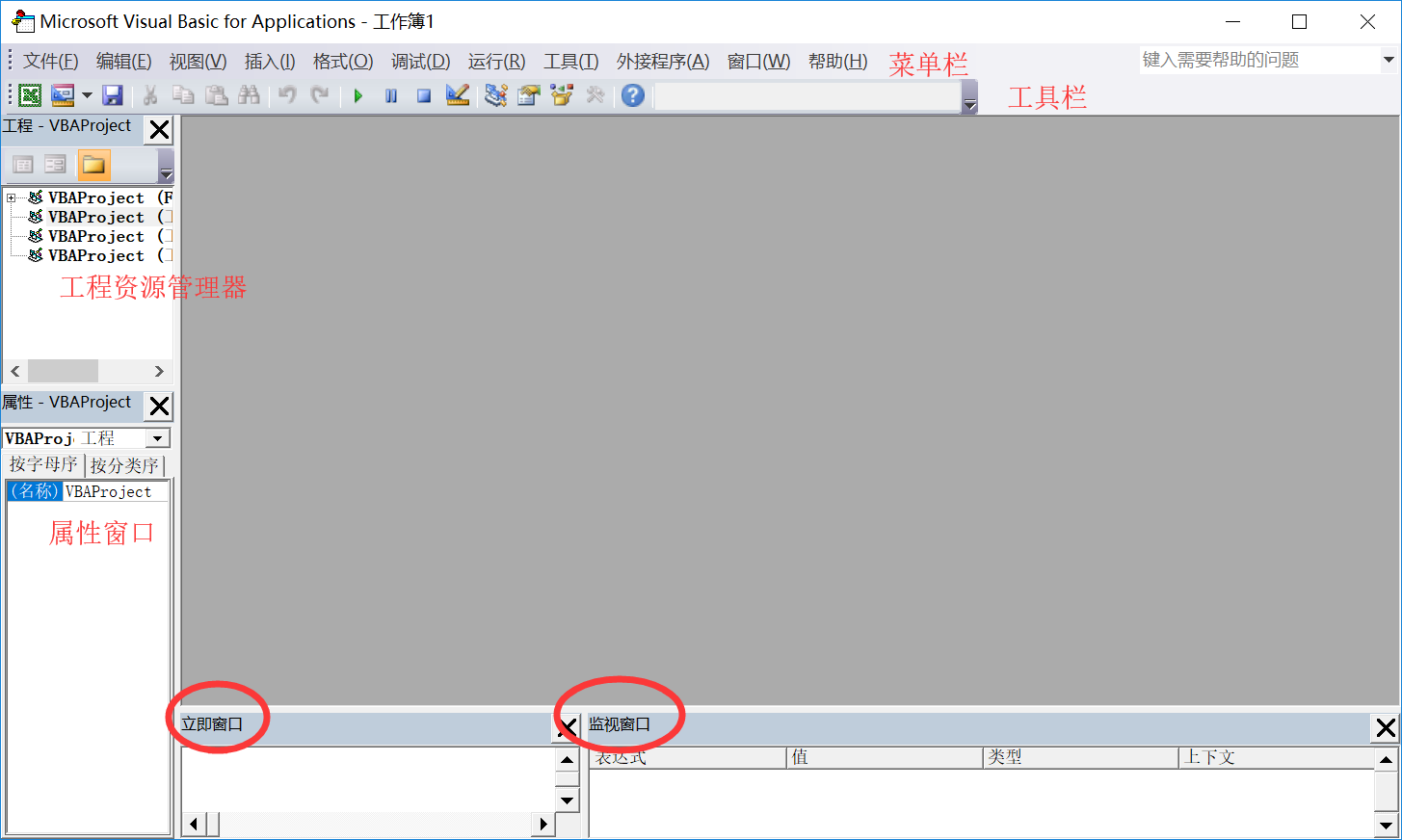The height and width of the screenshot is (840, 1402).
Task: Switch to the 按字母序 tab
Action: click(43, 465)
